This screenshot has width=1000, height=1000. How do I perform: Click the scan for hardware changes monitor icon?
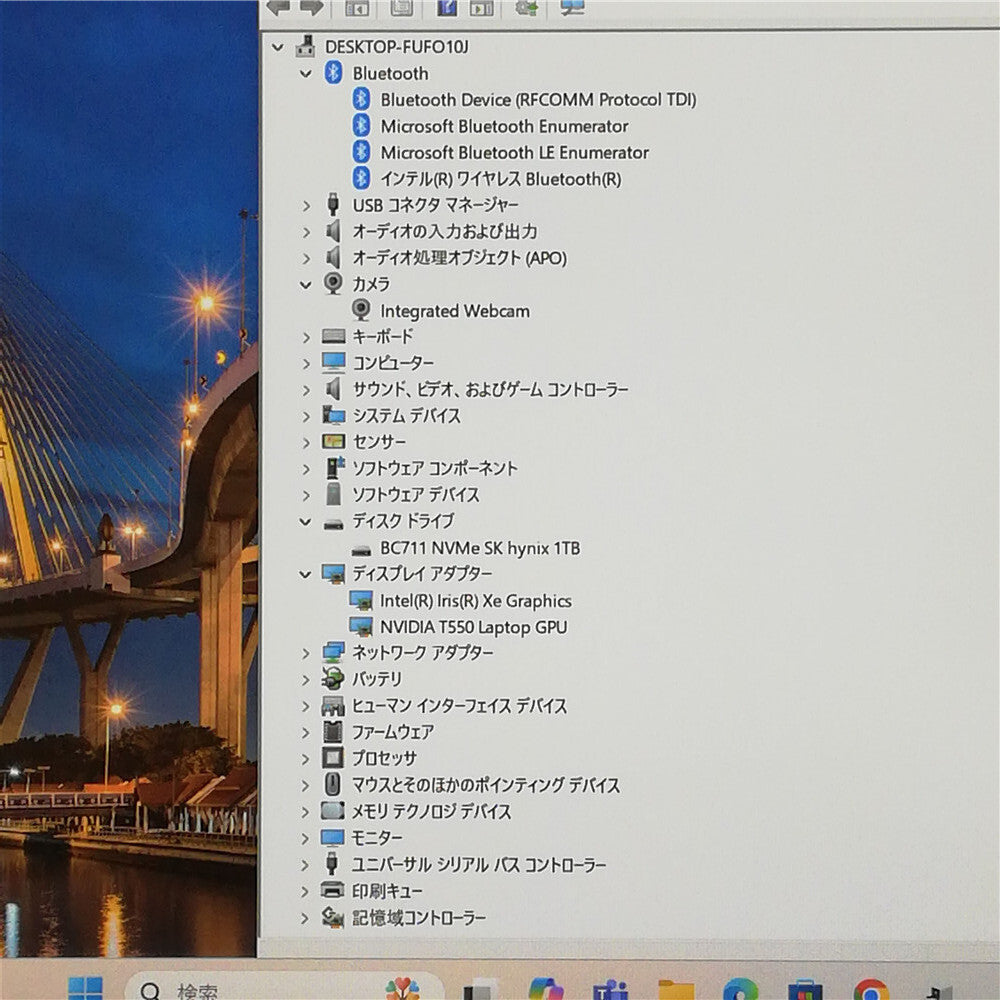pyautogui.click(x=572, y=8)
